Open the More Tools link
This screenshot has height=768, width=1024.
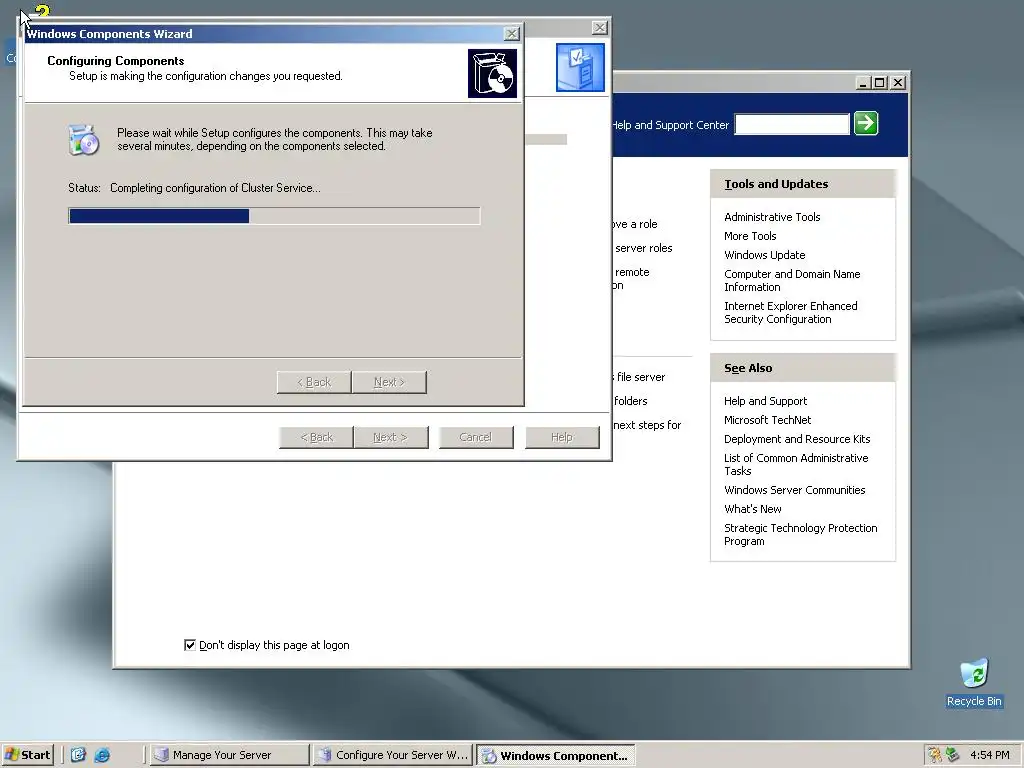(750, 236)
